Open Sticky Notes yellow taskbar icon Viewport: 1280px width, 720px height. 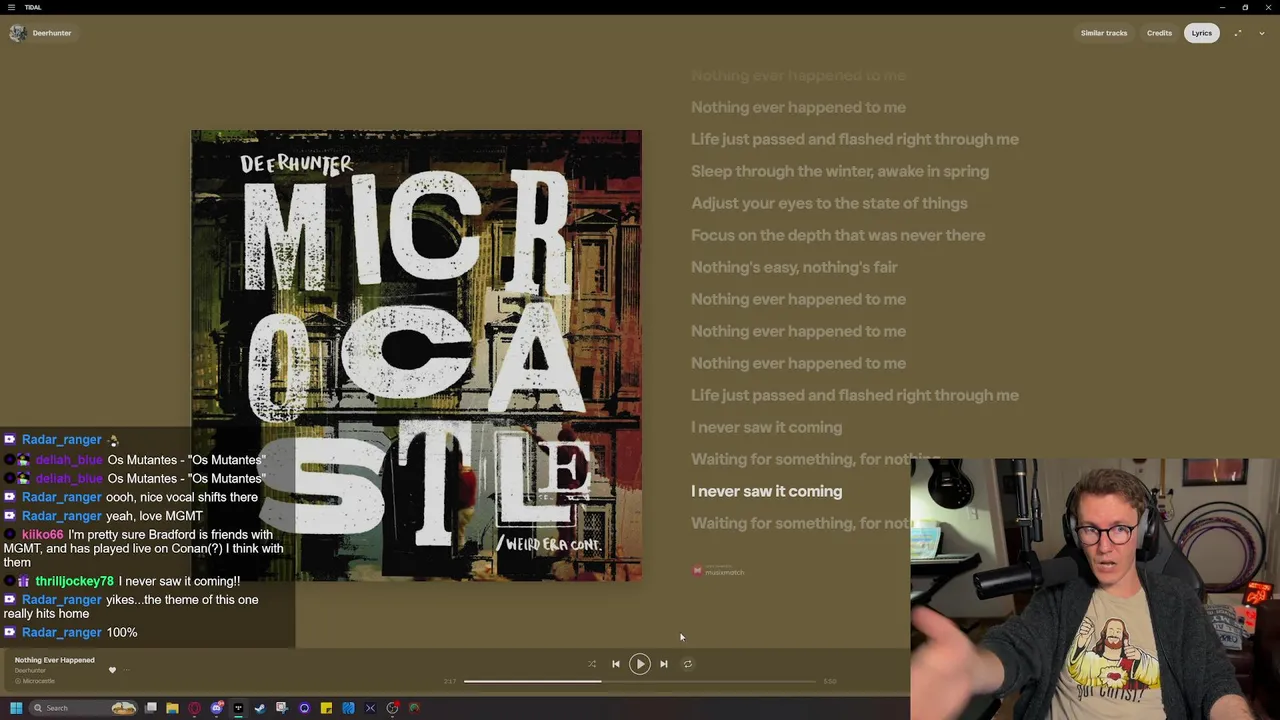click(326, 708)
